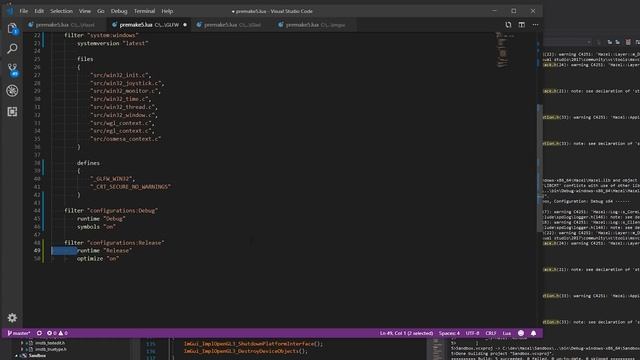Viewport: 640px width, 360px height.
Task: Click the master branch indicator
Action: pos(19,333)
